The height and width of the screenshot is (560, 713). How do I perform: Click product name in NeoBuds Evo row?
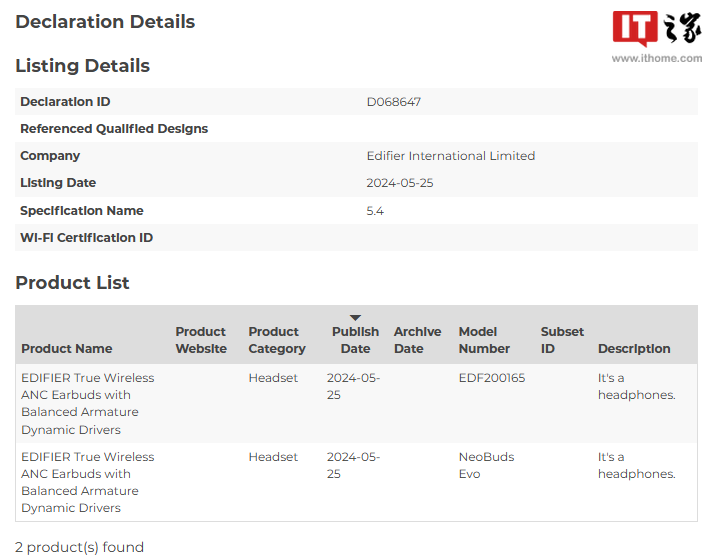(x=88, y=482)
